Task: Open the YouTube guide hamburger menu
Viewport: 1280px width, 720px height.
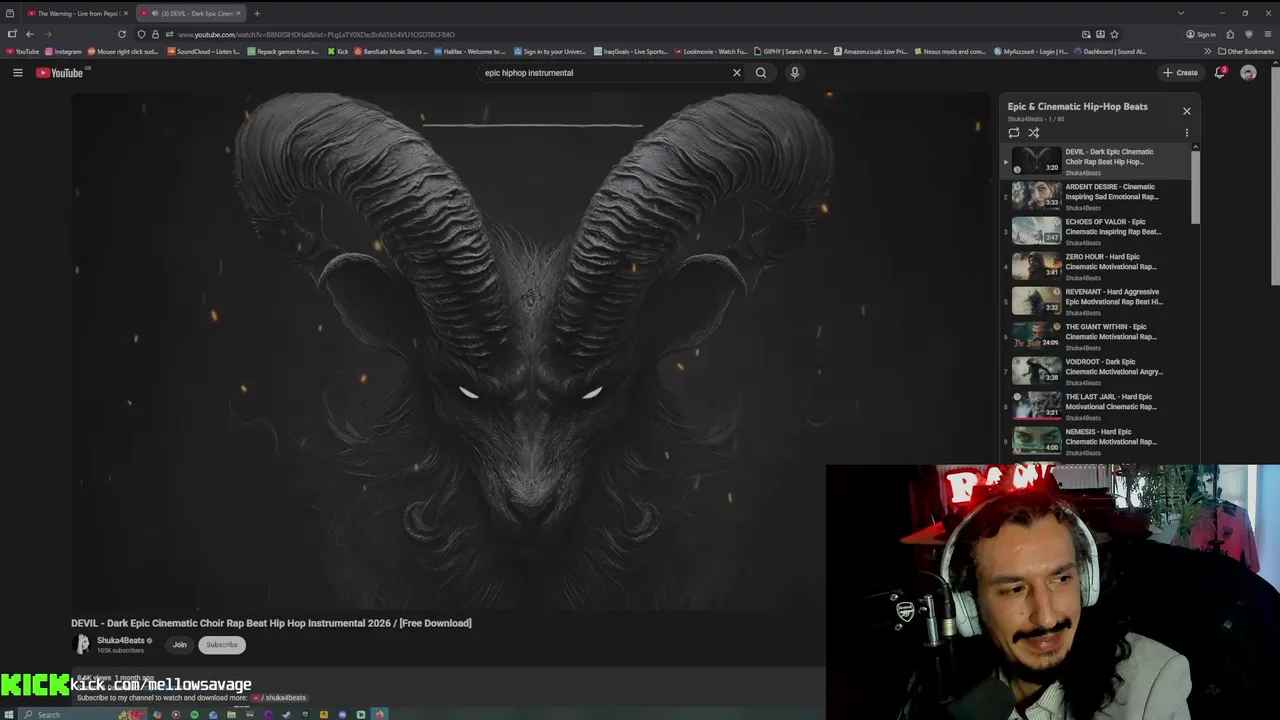Action: pos(17,73)
